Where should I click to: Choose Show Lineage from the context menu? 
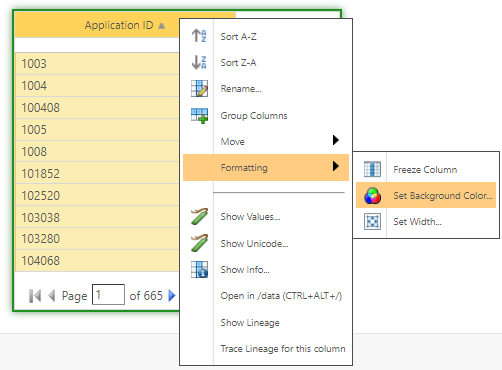250,322
